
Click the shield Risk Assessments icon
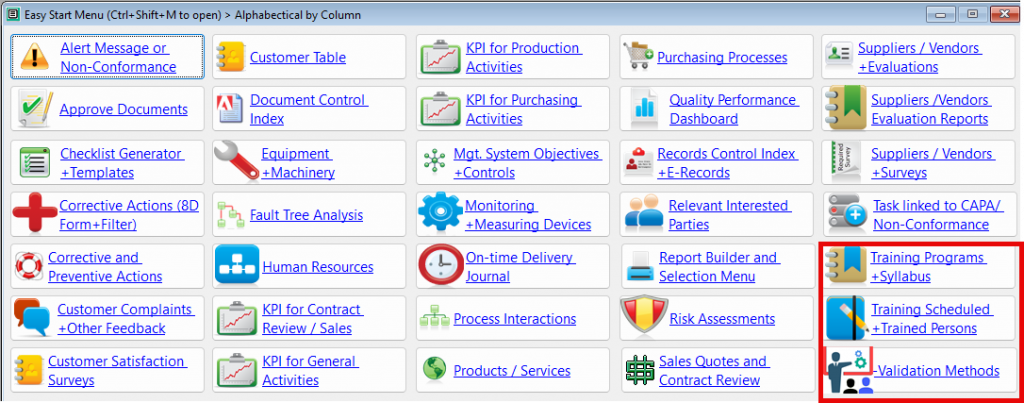639,318
